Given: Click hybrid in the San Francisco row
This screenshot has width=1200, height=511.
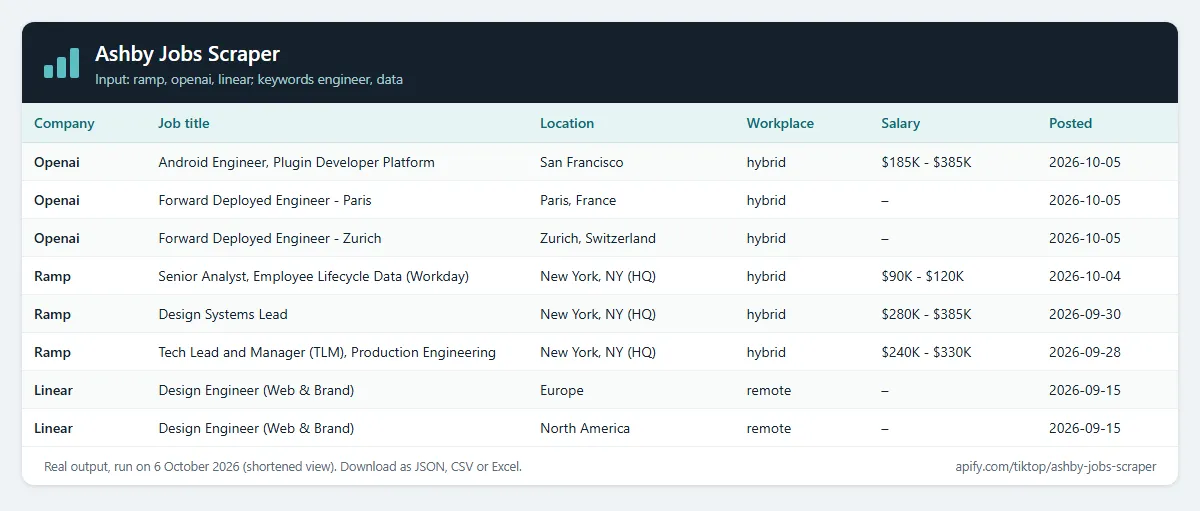Looking at the screenshot, I should 767,162.
